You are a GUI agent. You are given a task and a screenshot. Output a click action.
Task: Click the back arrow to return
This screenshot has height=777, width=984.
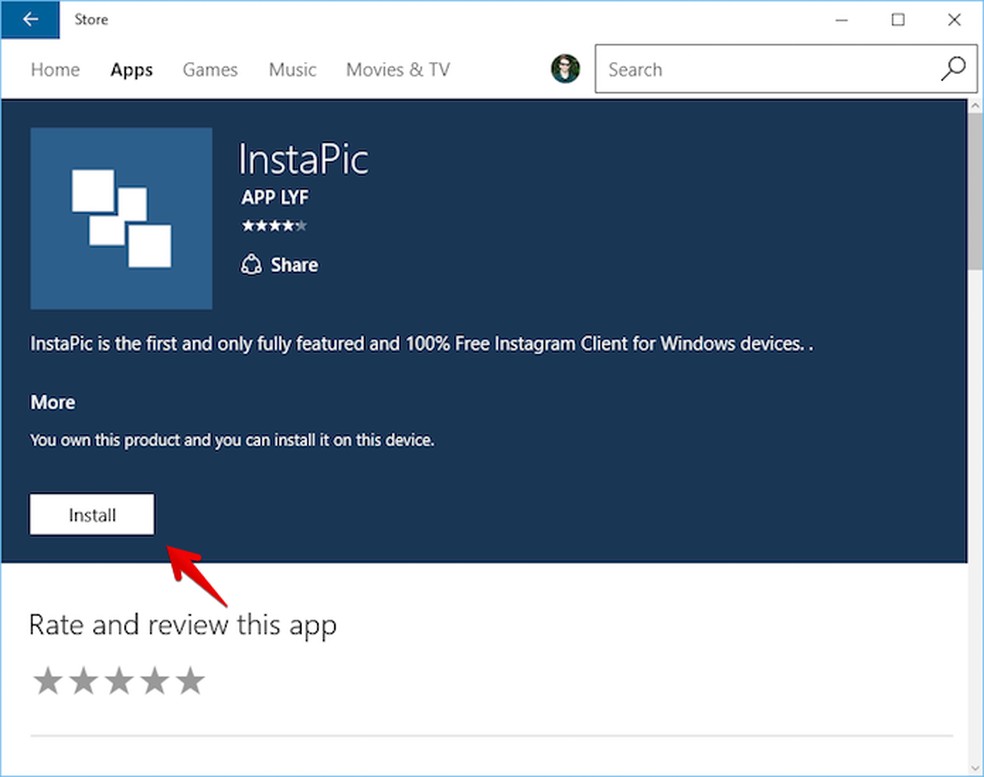30,19
